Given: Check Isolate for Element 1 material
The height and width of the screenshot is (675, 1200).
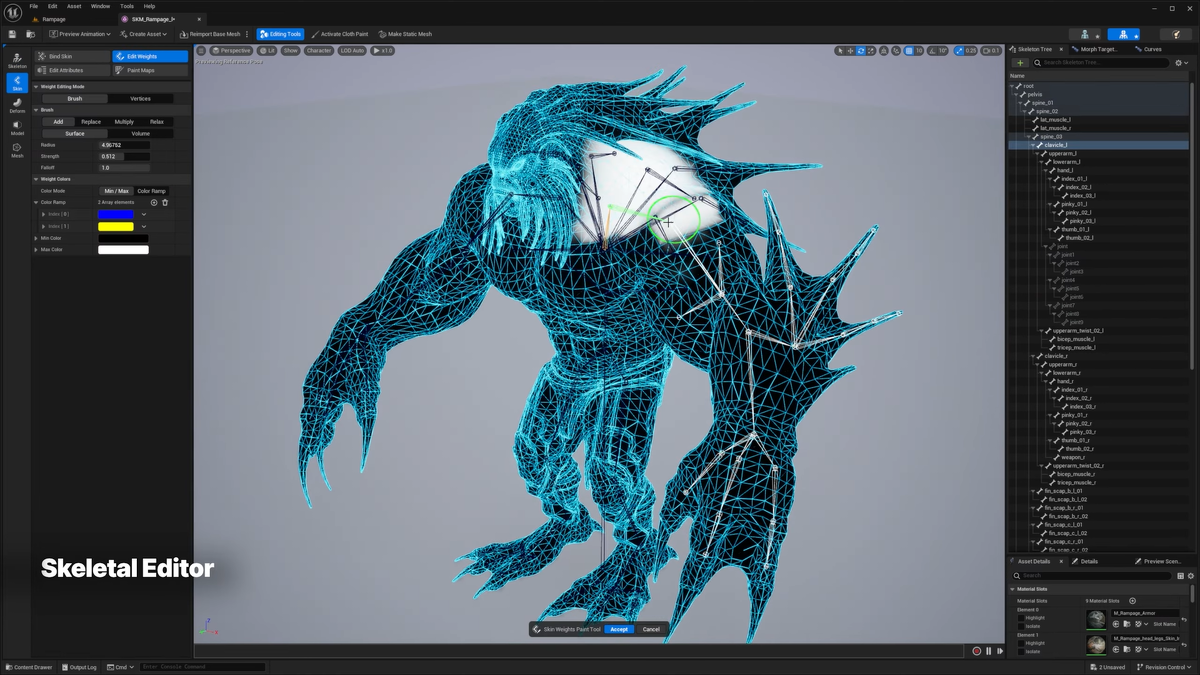Looking at the screenshot, I should [x=1021, y=651].
